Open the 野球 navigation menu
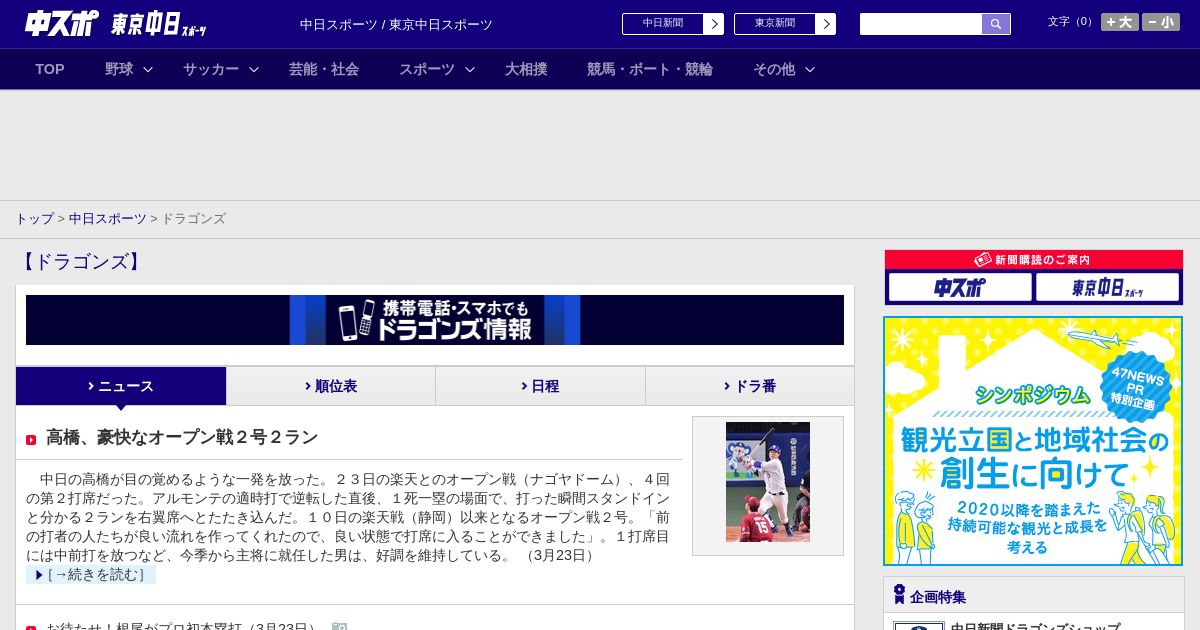This screenshot has height=630, width=1200. click(x=119, y=69)
